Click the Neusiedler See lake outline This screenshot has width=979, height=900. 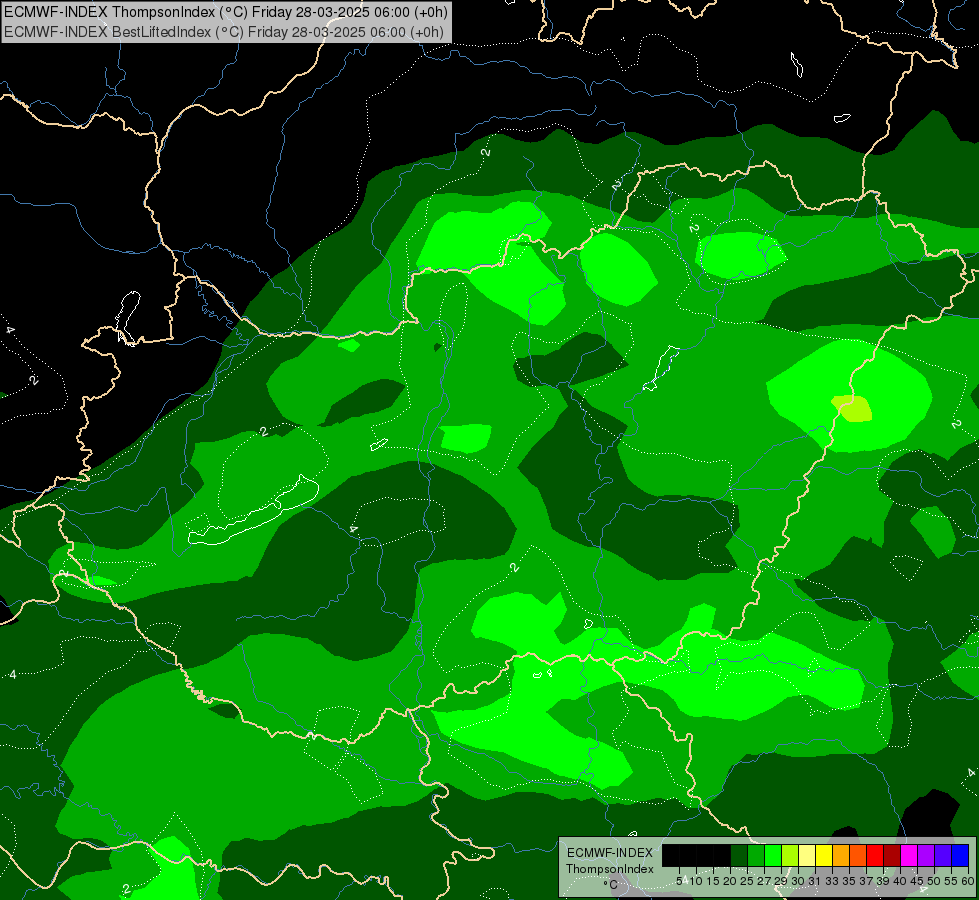(129, 317)
